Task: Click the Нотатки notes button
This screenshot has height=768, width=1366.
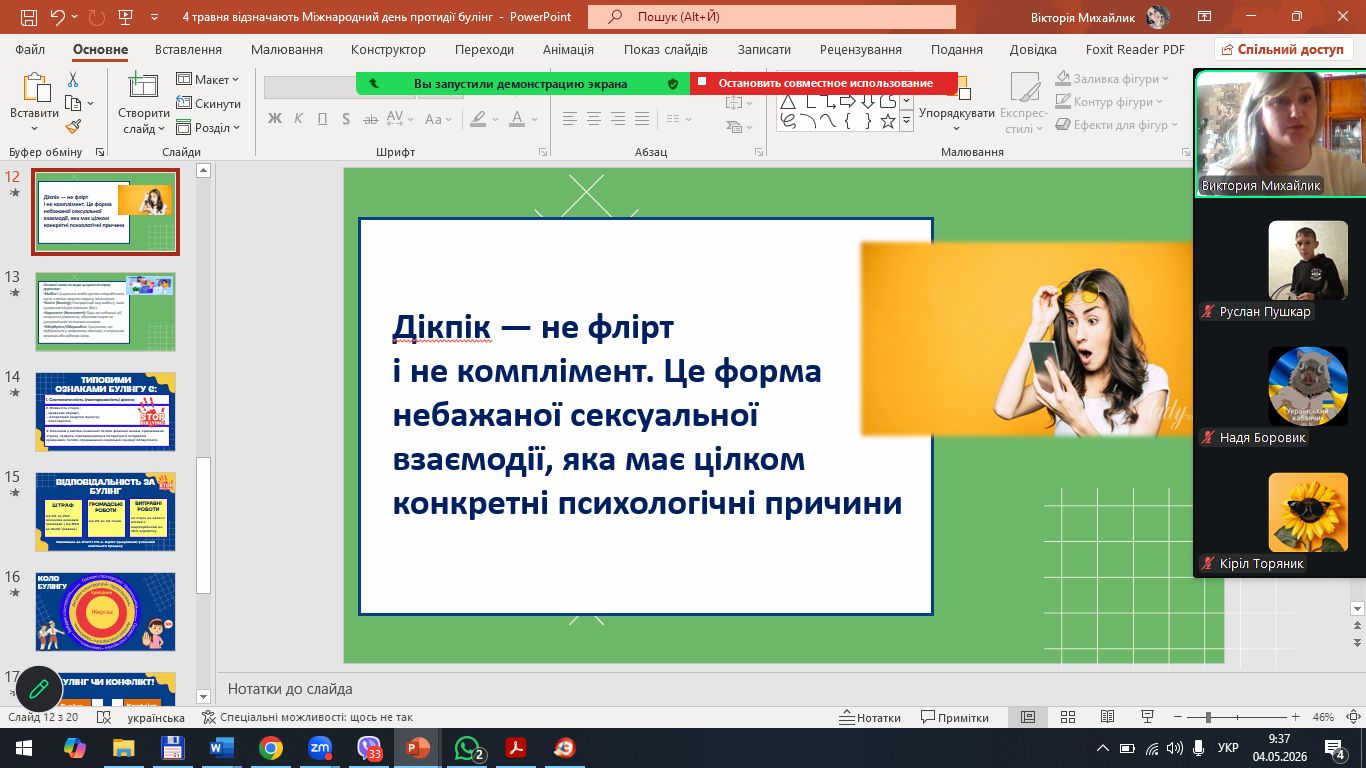Action: (869, 717)
